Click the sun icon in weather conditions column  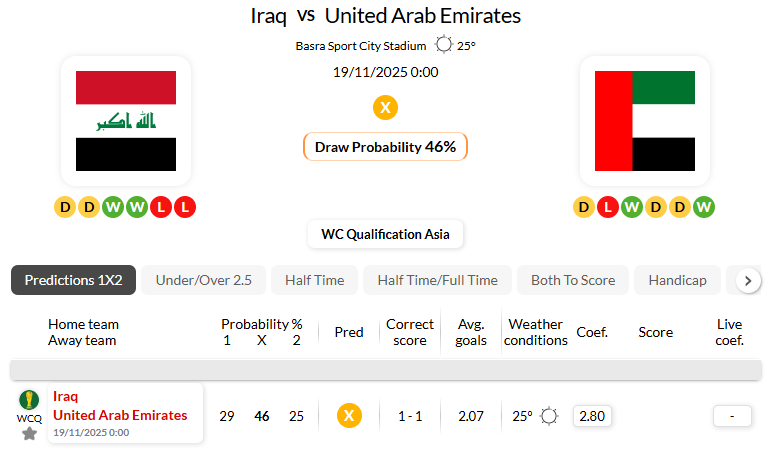(548, 416)
